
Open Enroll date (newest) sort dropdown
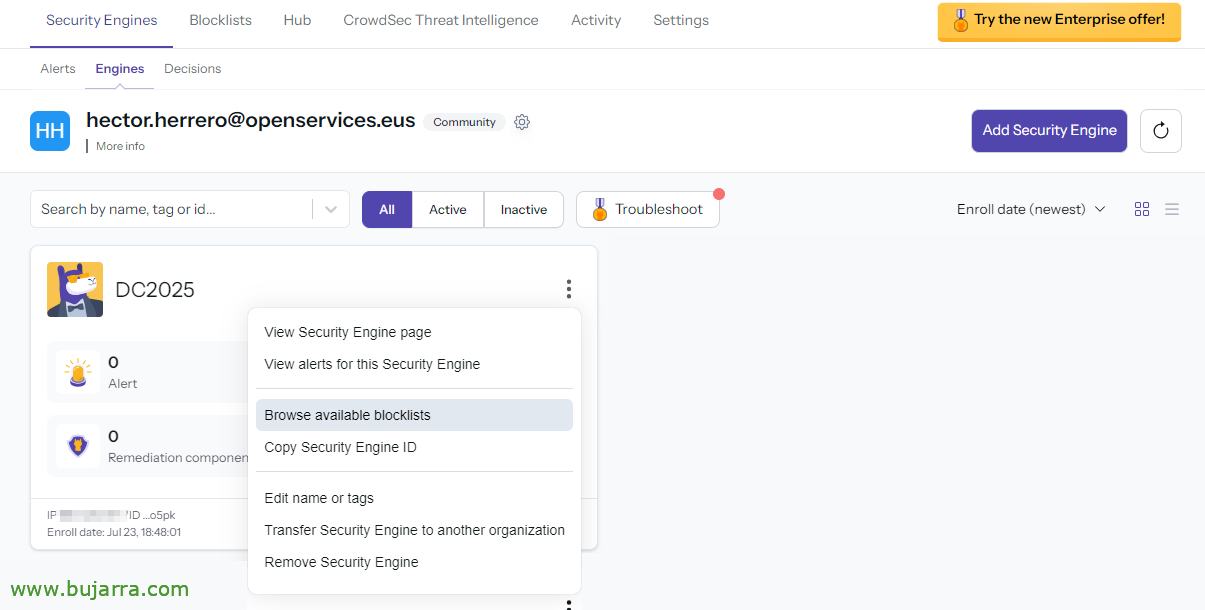click(1031, 209)
